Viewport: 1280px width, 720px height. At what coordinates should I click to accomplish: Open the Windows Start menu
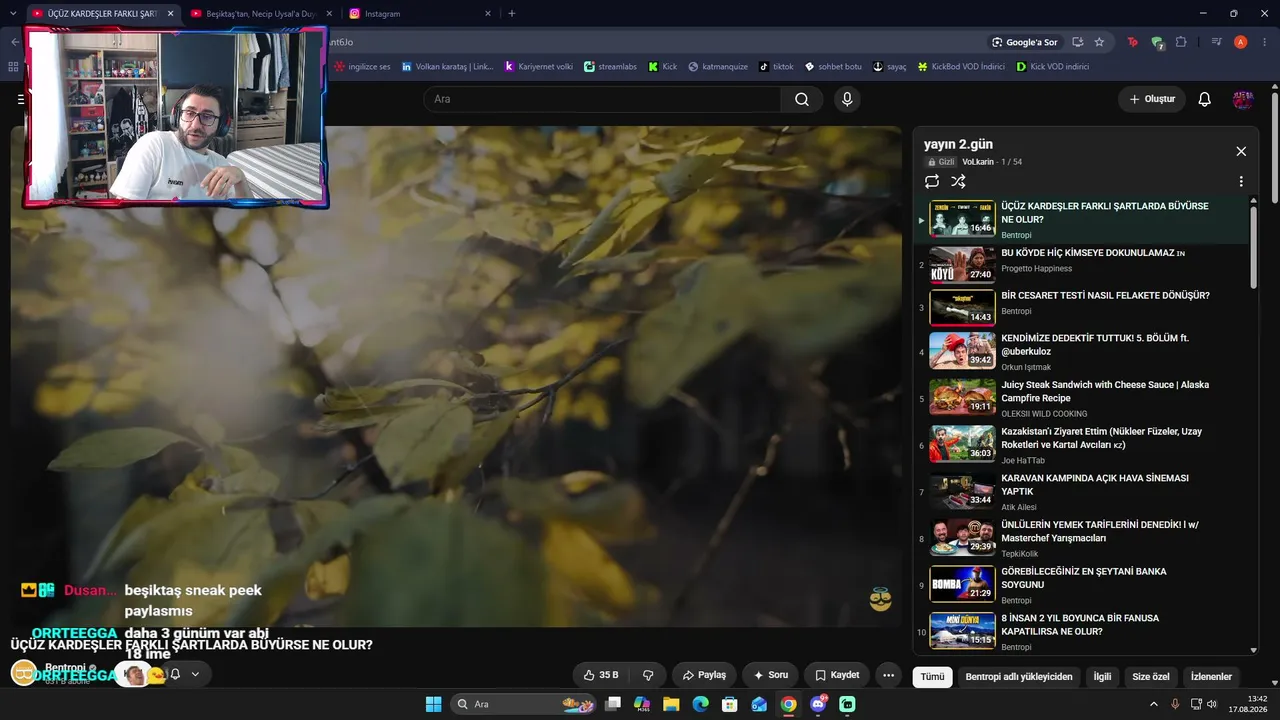coord(433,704)
